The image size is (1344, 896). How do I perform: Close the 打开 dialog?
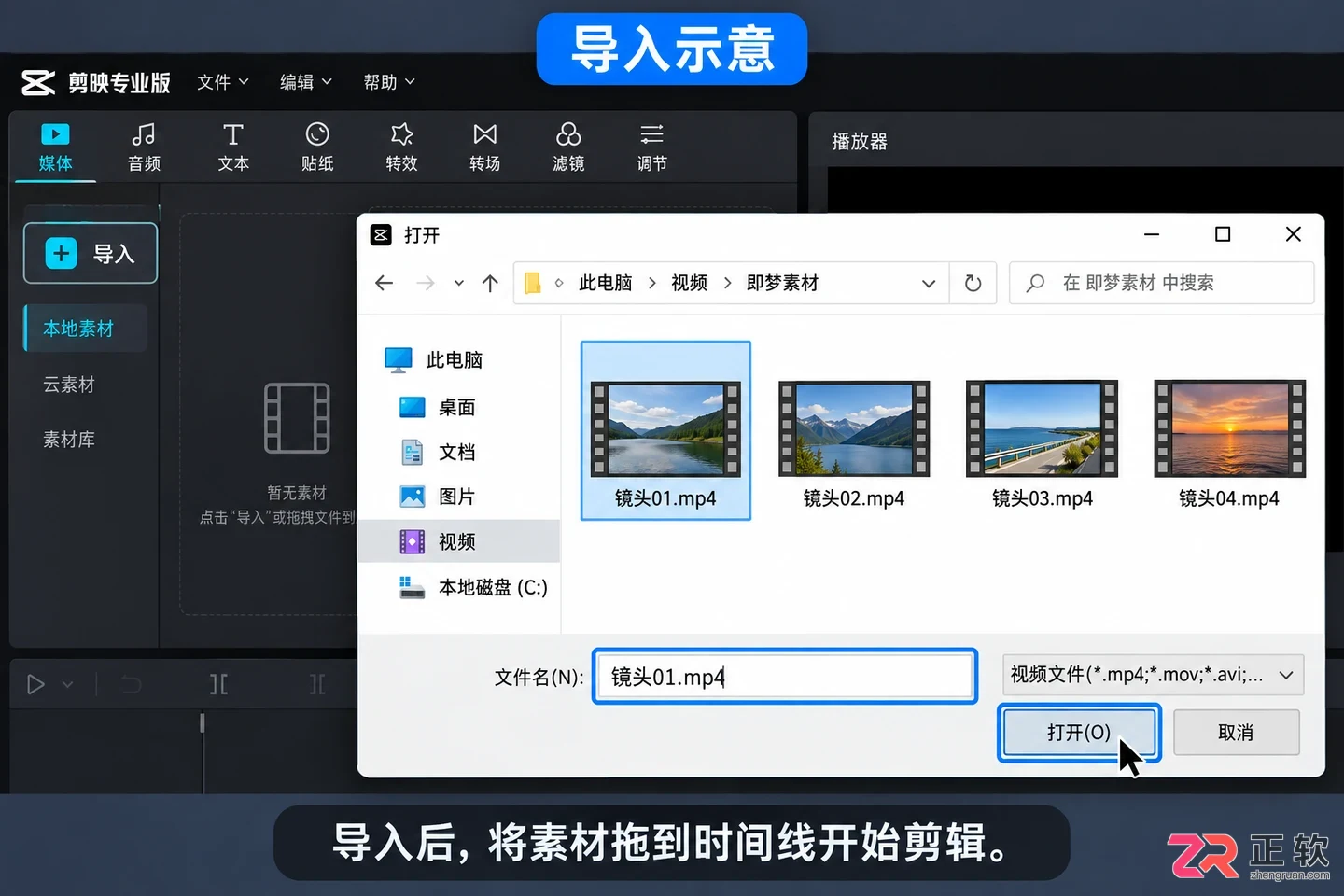[x=1294, y=234]
